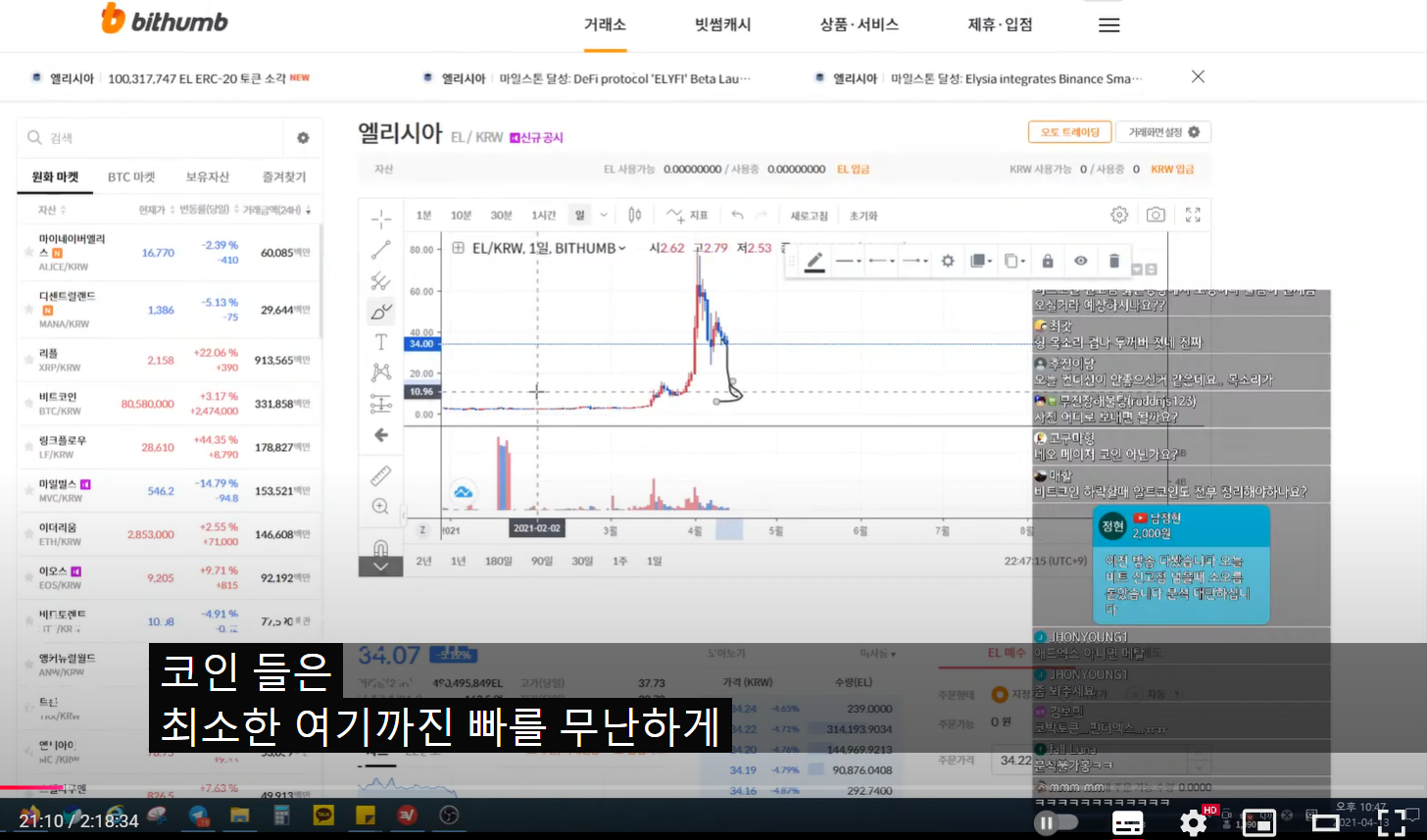Screen dimensions: 1427x840
Task: Switch to 보유자산 tab
Action: [x=208, y=177]
